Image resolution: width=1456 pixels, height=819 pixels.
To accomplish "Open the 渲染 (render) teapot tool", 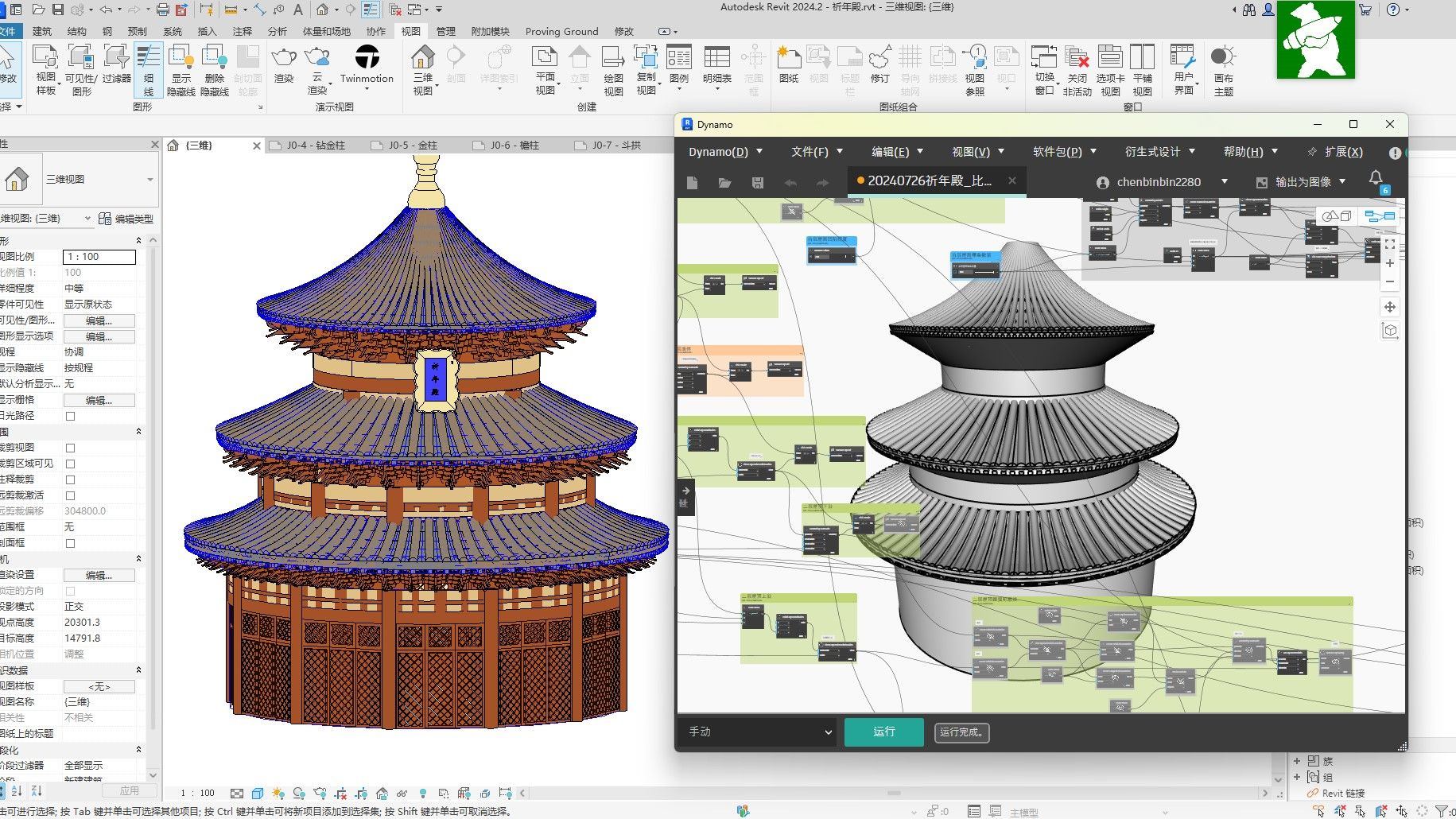I will point(284,64).
